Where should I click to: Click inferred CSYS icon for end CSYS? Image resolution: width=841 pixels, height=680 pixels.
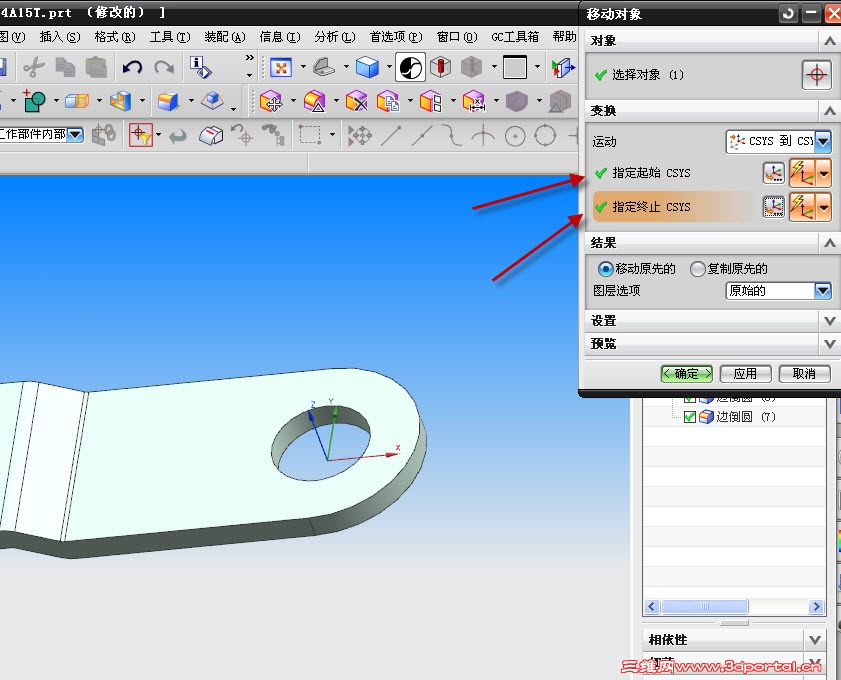[x=802, y=207]
